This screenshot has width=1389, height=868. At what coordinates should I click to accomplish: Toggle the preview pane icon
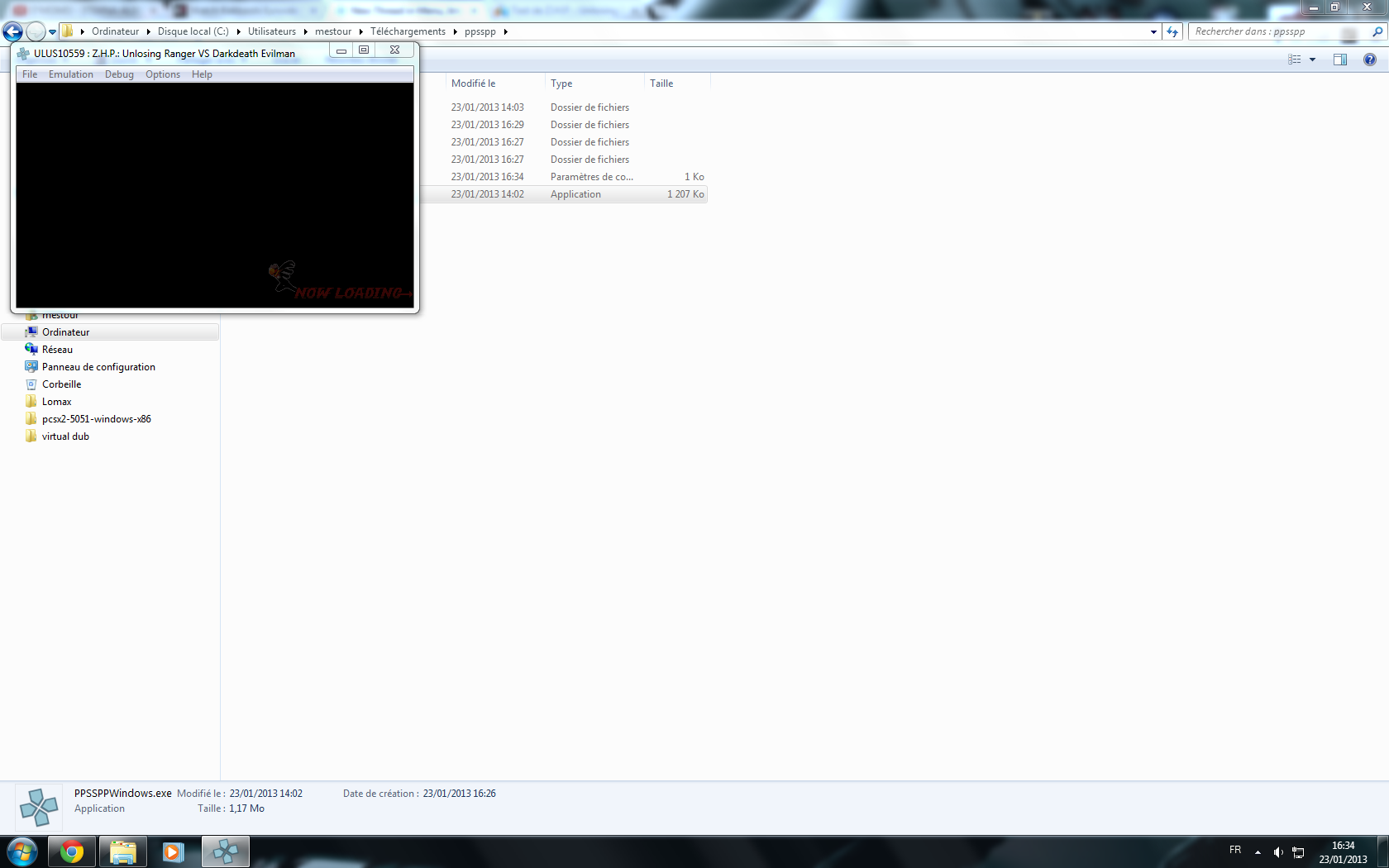1339,60
